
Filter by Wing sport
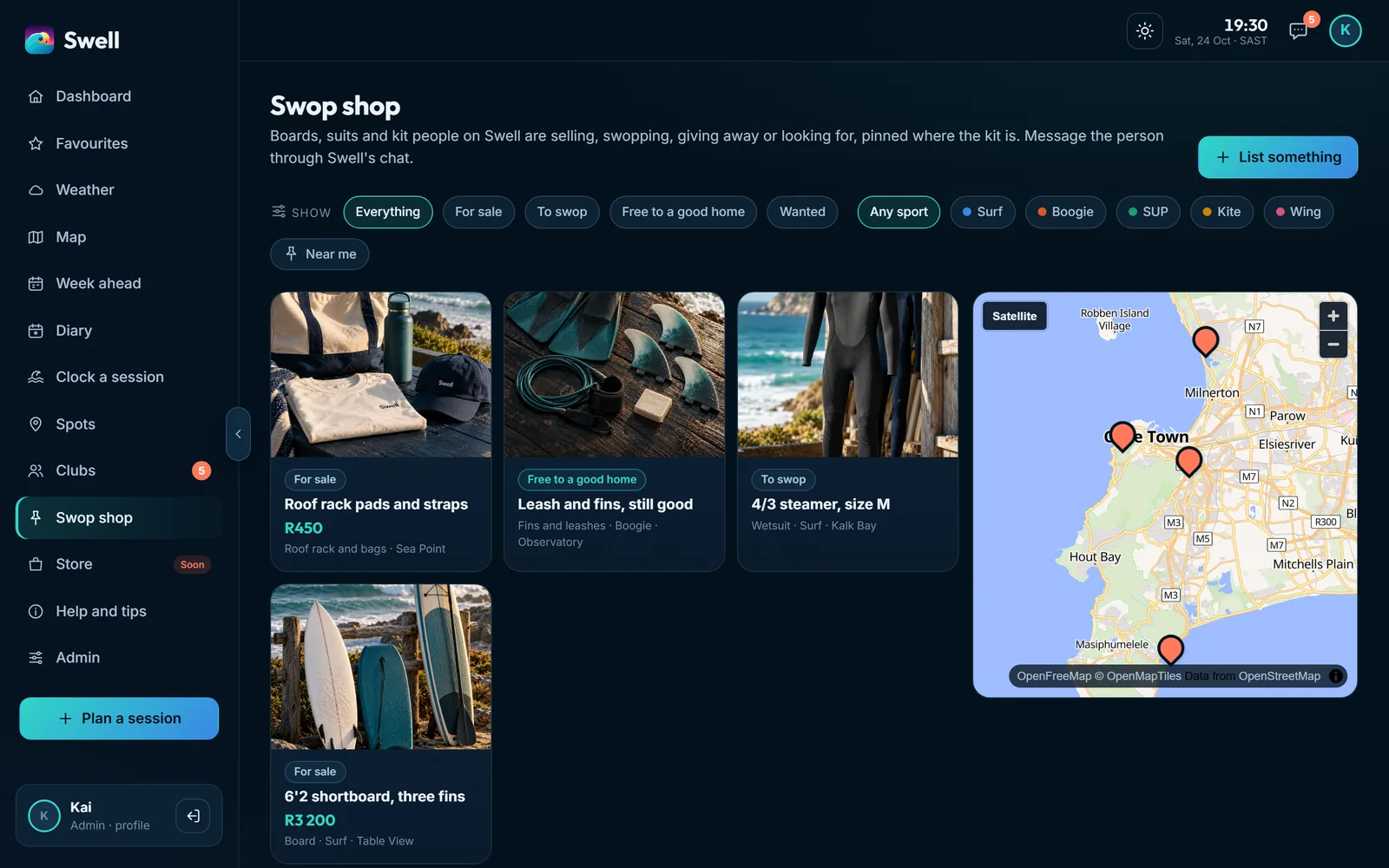click(x=1298, y=212)
